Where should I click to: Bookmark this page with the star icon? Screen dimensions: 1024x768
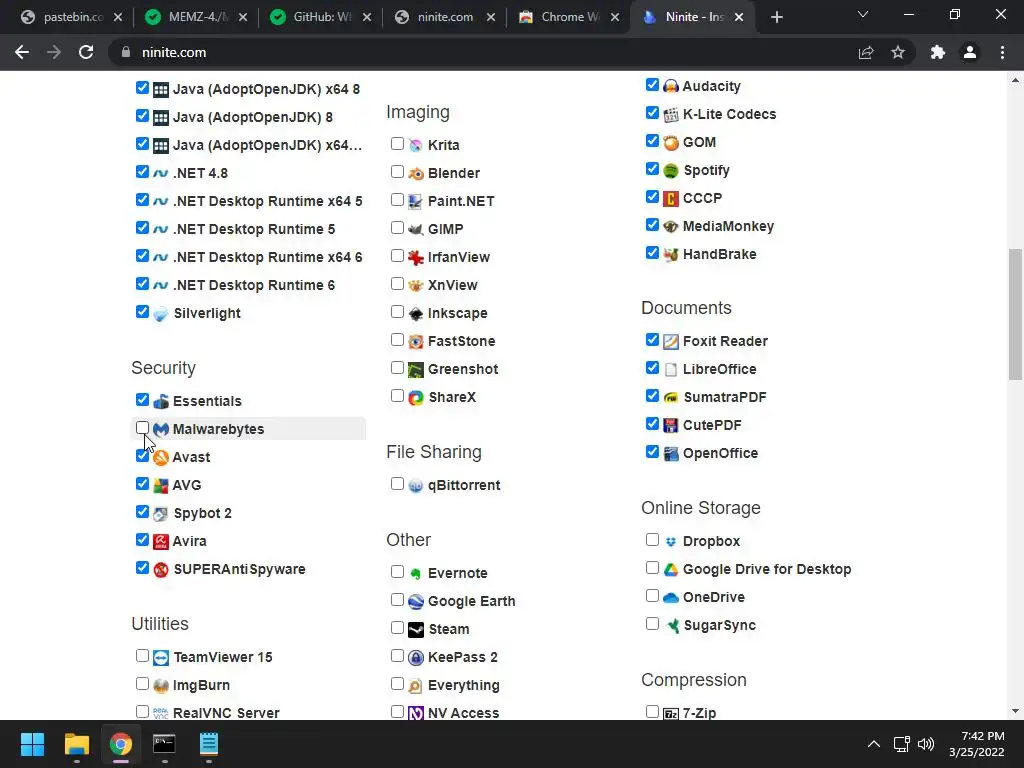click(898, 52)
